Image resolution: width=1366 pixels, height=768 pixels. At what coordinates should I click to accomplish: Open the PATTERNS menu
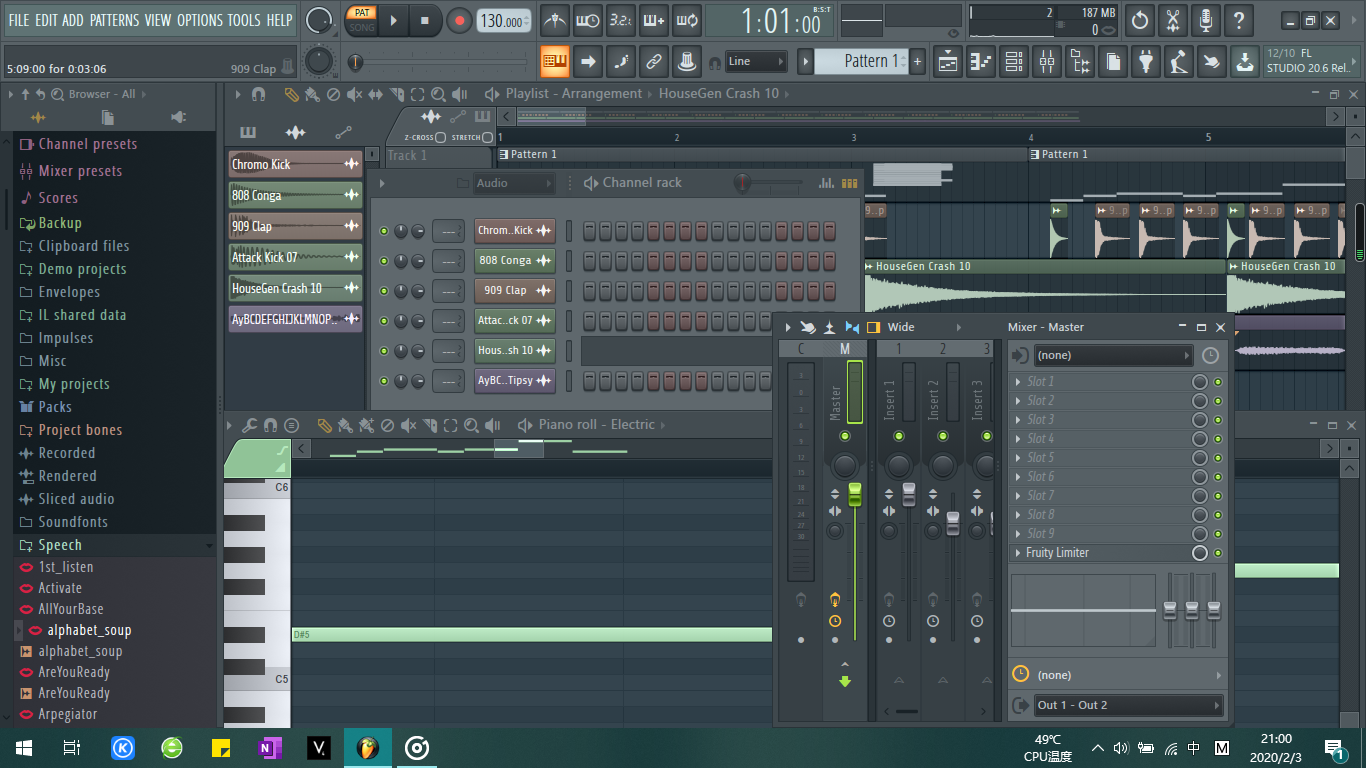coord(114,20)
